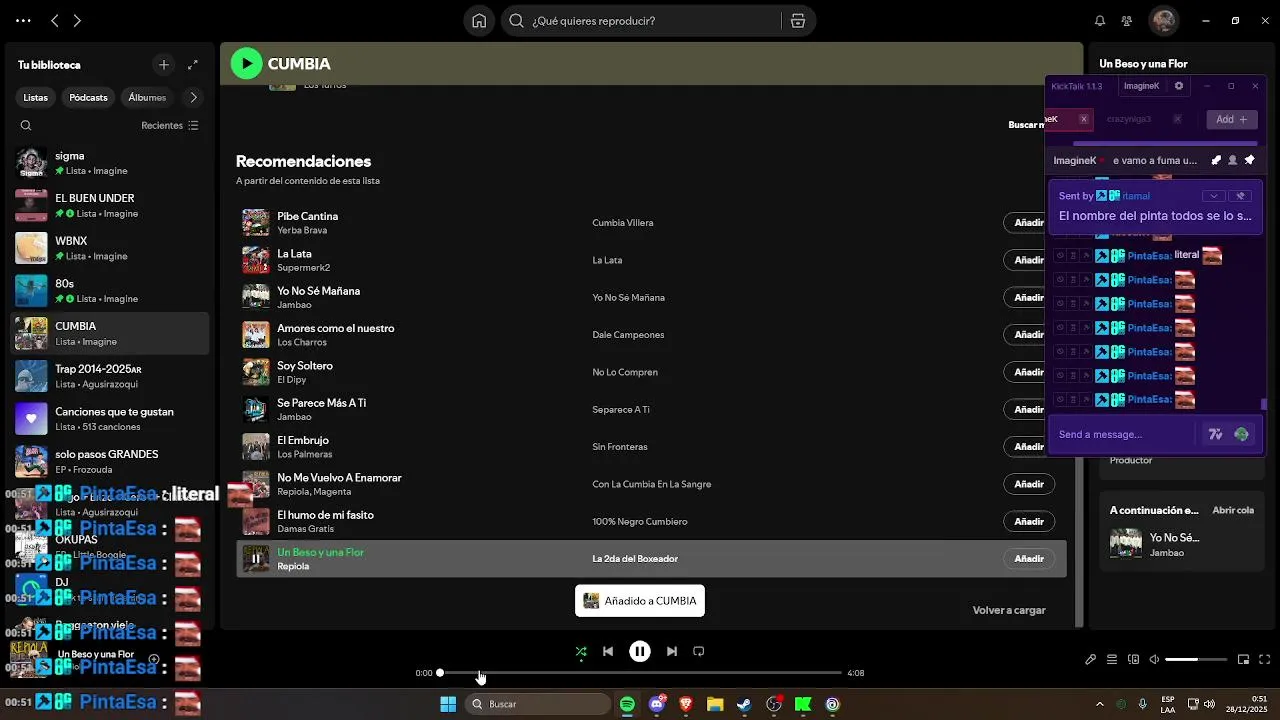
Task: Go to Spotify home via house icon
Action: tap(479, 21)
